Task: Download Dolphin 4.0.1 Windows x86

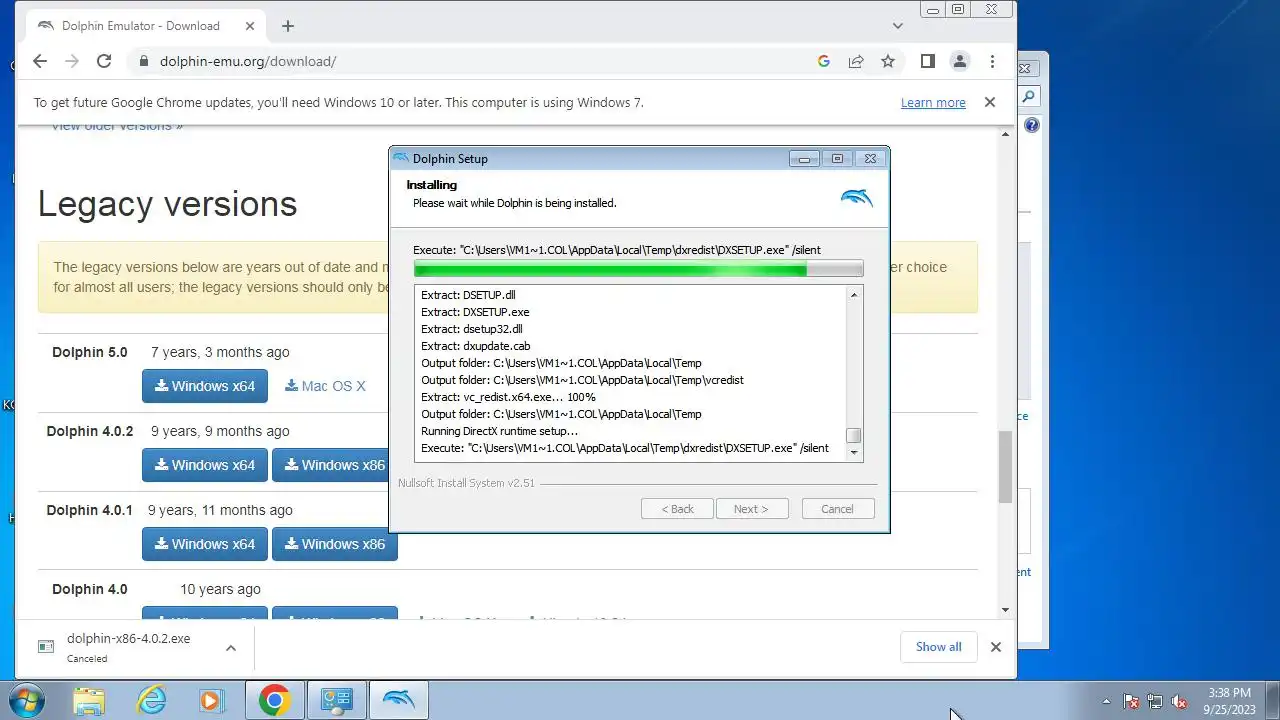Action: (335, 544)
